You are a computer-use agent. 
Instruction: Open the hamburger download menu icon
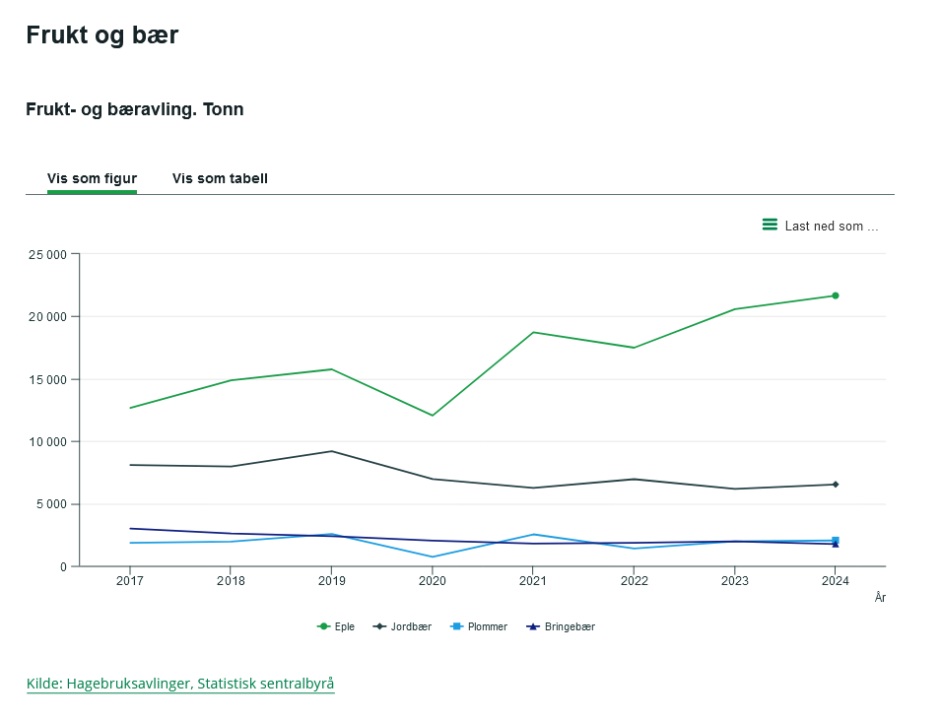coord(769,225)
